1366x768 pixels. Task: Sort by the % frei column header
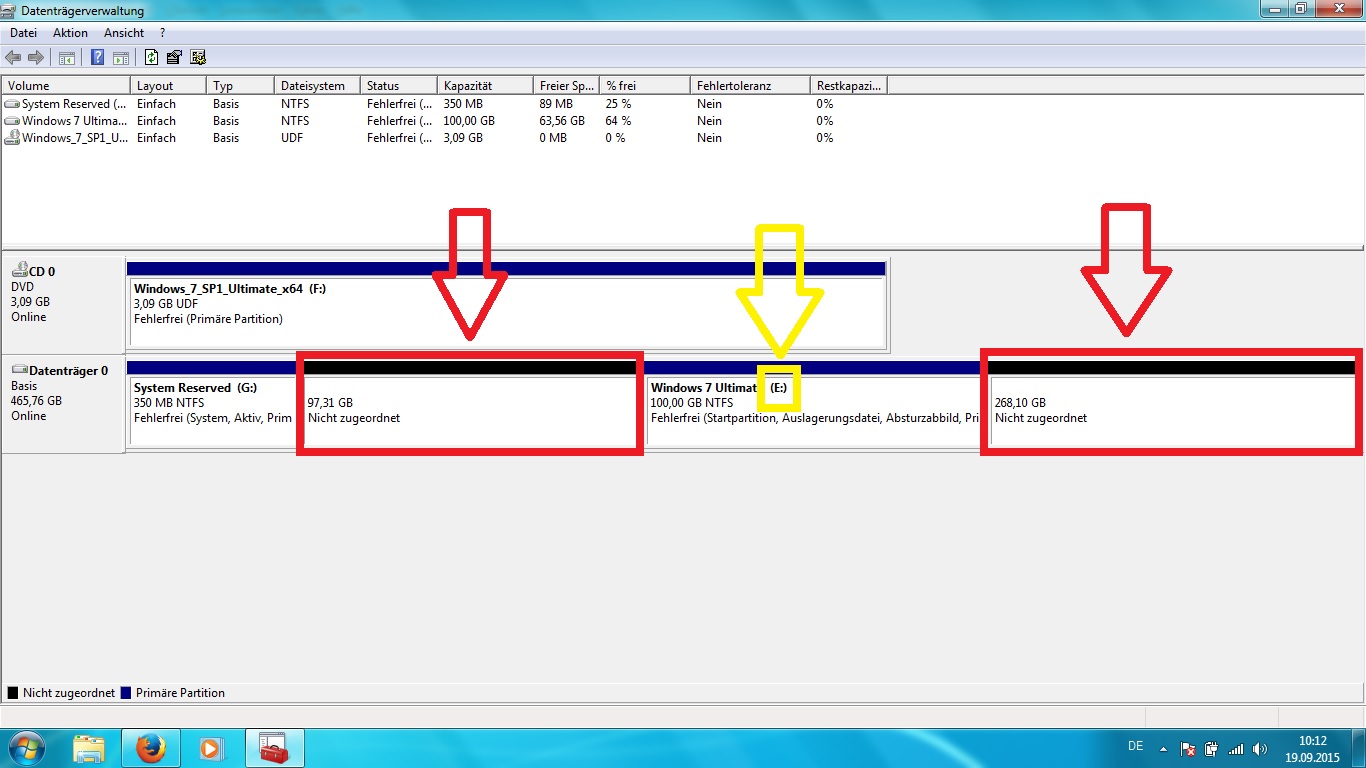pyautogui.click(x=645, y=86)
